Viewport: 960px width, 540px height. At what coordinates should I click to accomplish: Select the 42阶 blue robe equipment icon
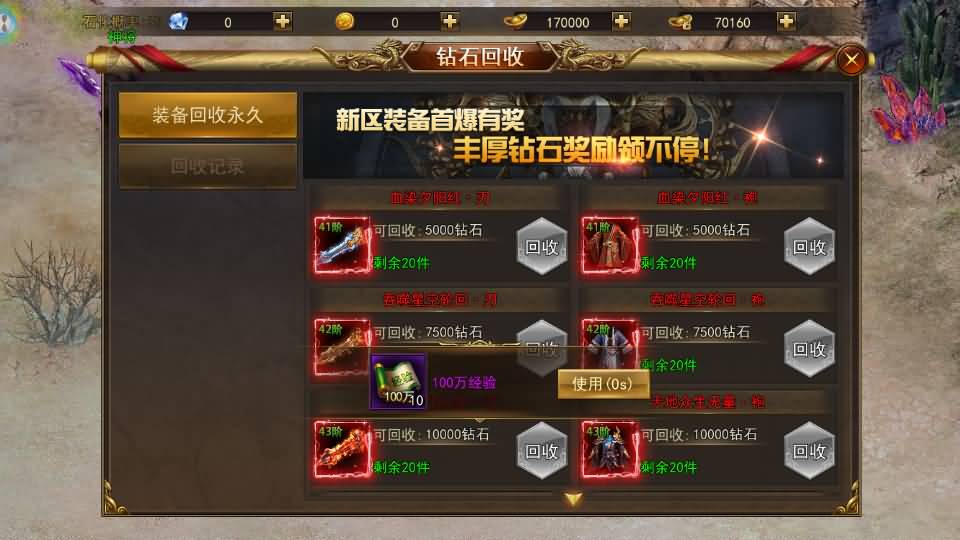click(x=610, y=346)
